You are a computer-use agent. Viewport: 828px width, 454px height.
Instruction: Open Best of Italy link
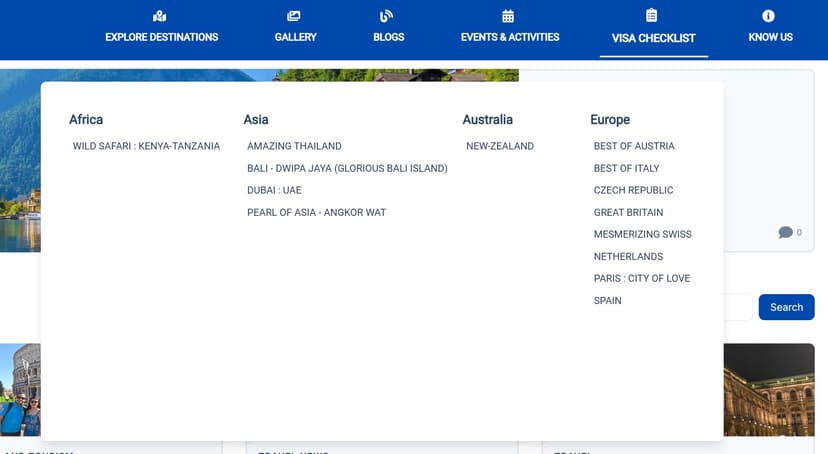(626, 168)
